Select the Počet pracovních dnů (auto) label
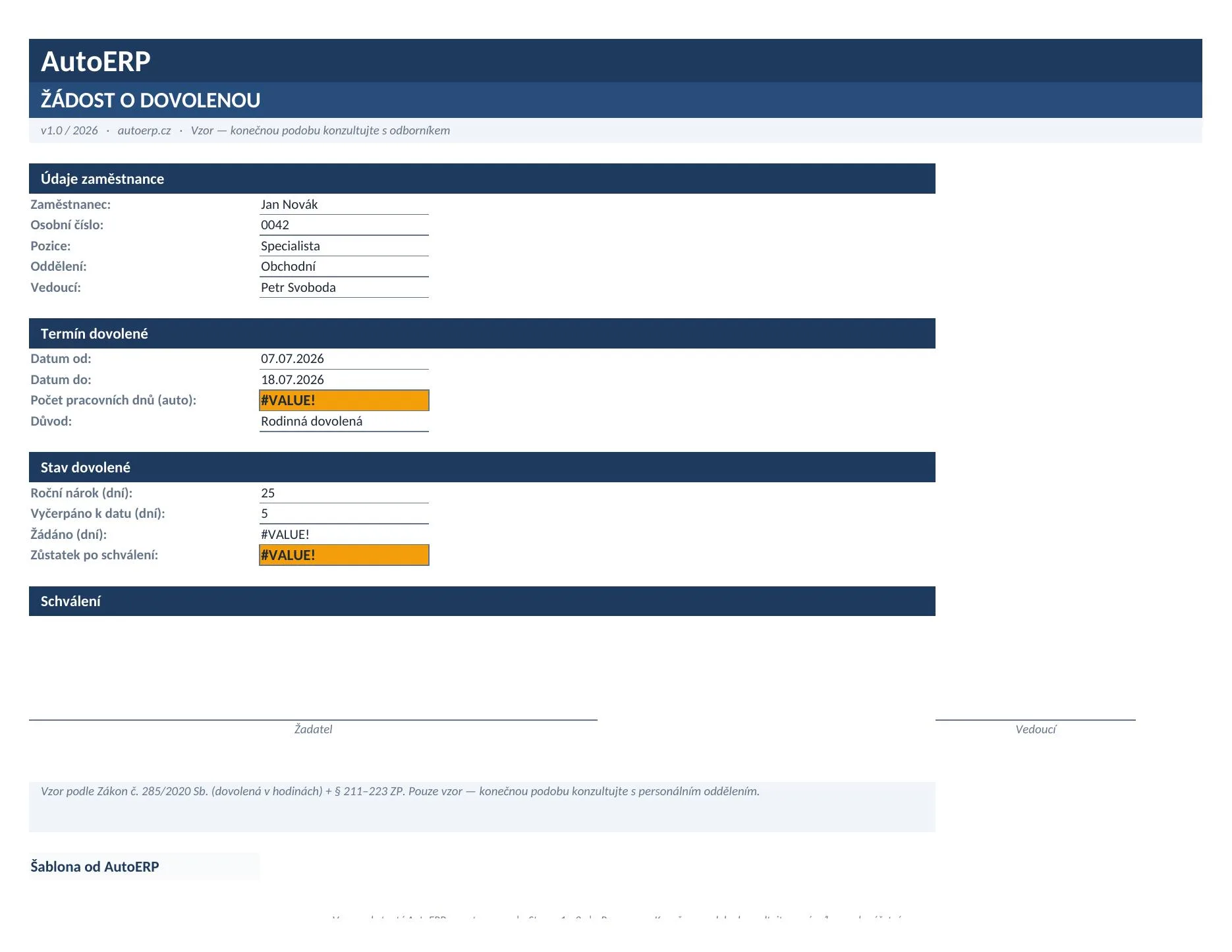 pyautogui.click(x=113, y=400)
